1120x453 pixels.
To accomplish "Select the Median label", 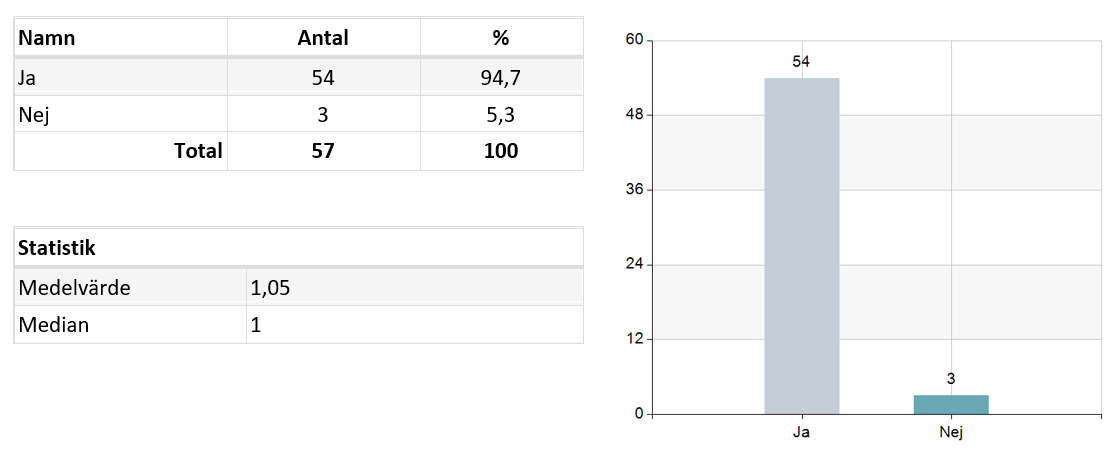I will 54,325.
